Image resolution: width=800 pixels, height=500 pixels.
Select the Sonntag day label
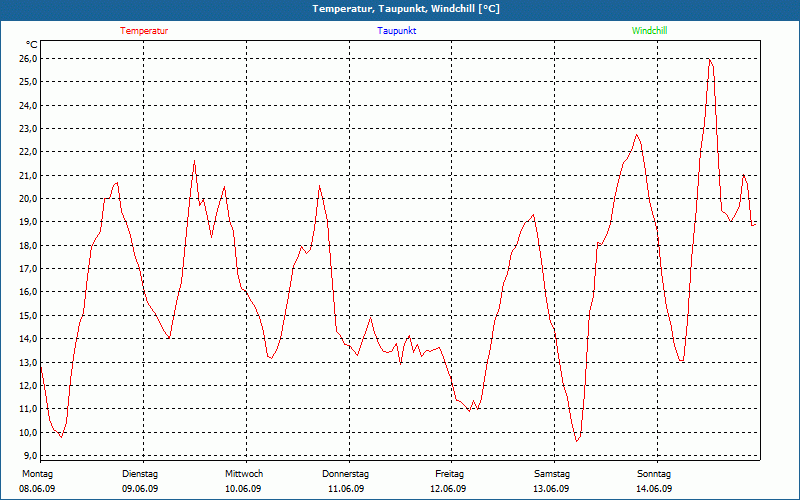point(654,474)
